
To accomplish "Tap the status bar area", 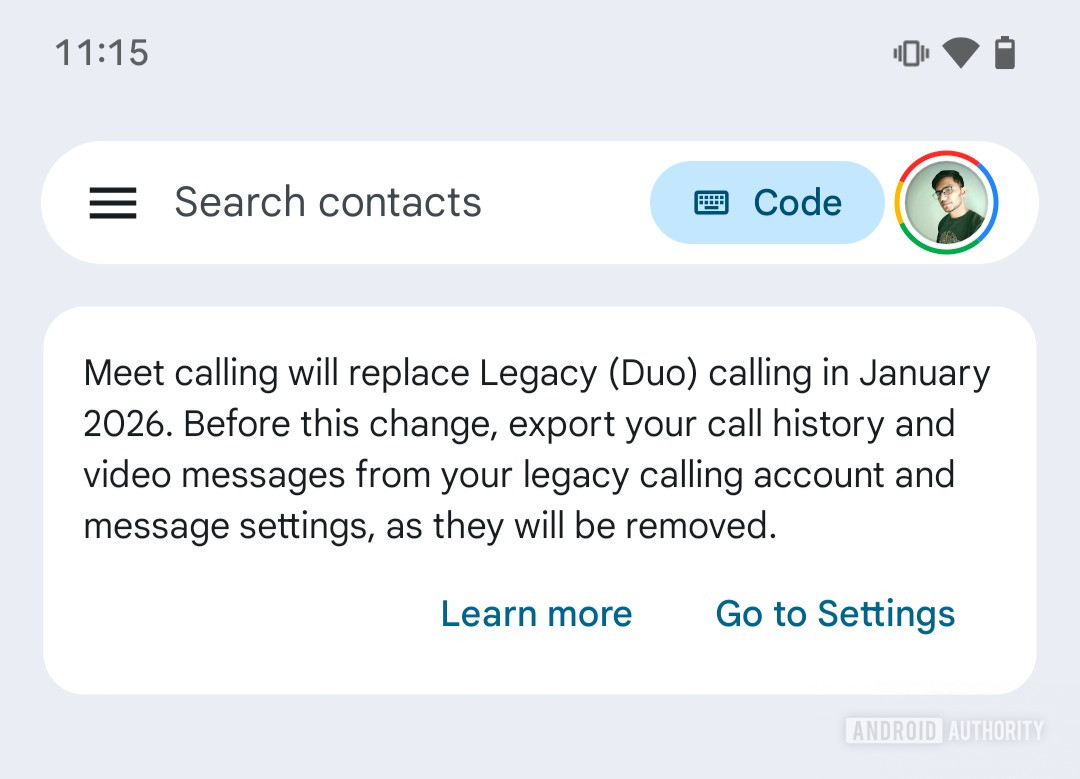I will click(540, 53).
